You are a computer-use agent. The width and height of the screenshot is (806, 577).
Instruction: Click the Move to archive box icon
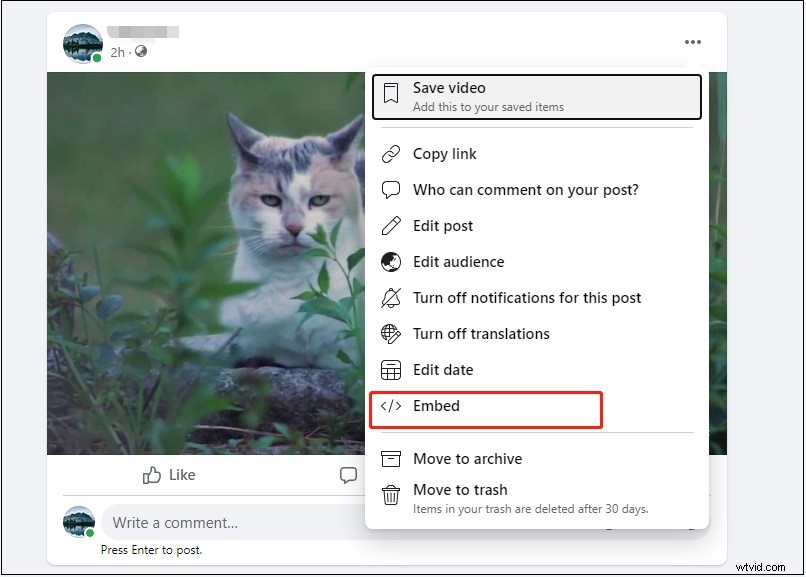pyautogui.click(x=390, y=459)
